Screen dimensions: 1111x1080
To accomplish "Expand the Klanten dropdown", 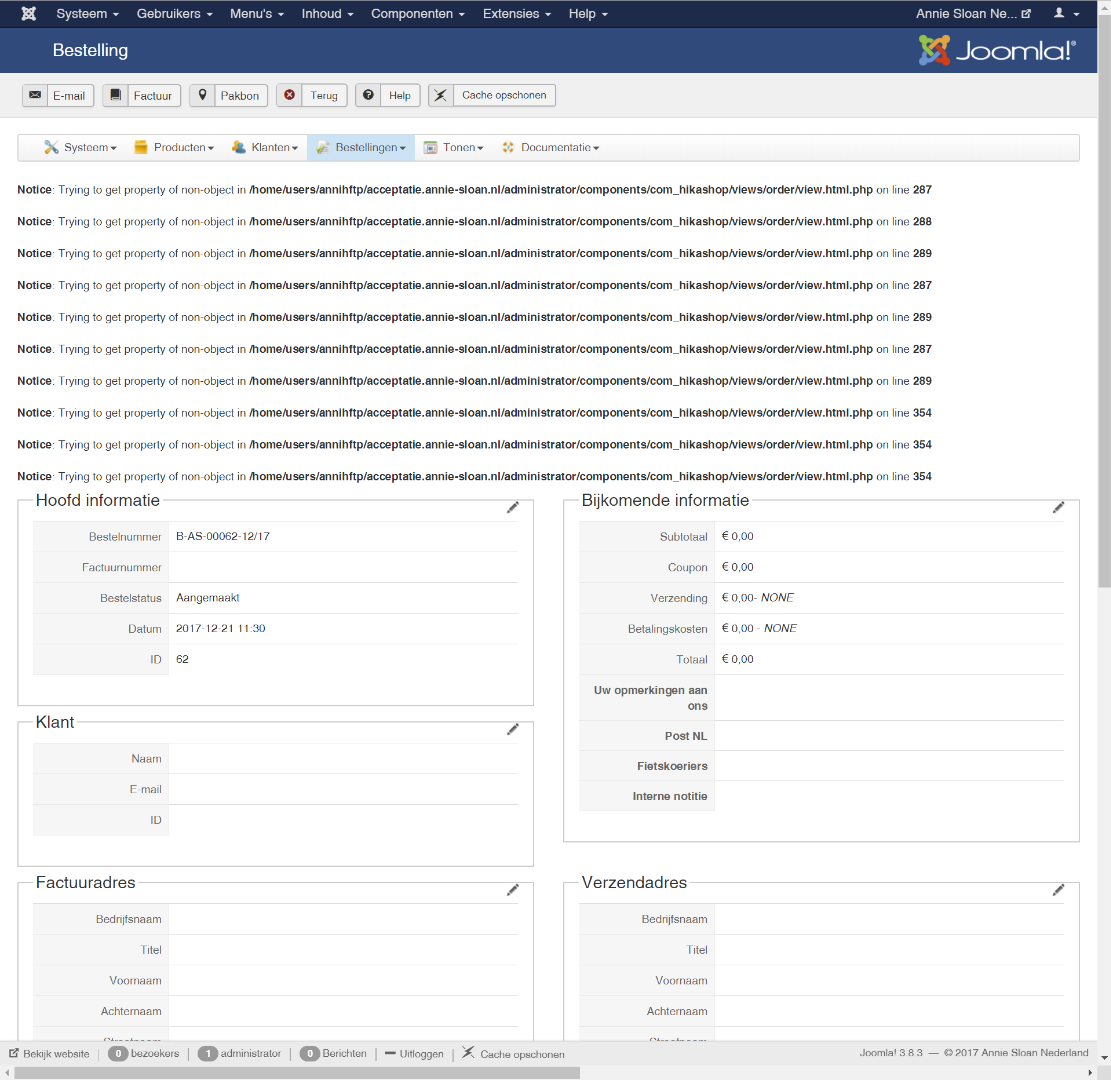I will click(x=265, y=147).
